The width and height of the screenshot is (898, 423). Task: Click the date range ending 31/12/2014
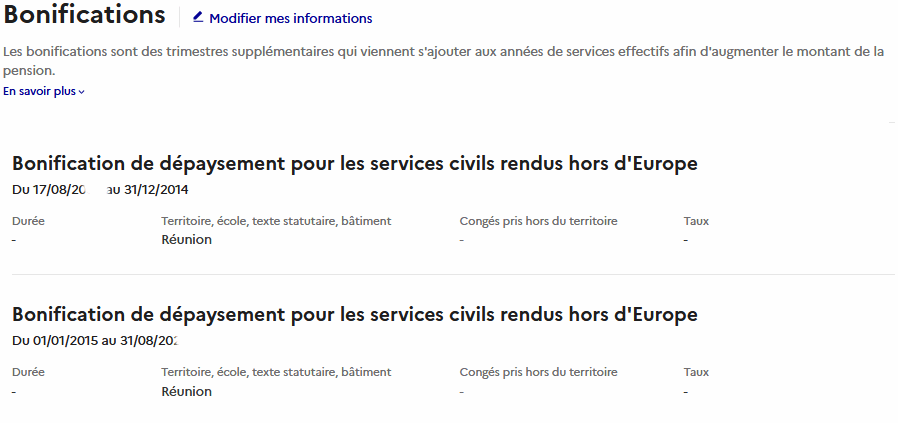pos(100,189)
